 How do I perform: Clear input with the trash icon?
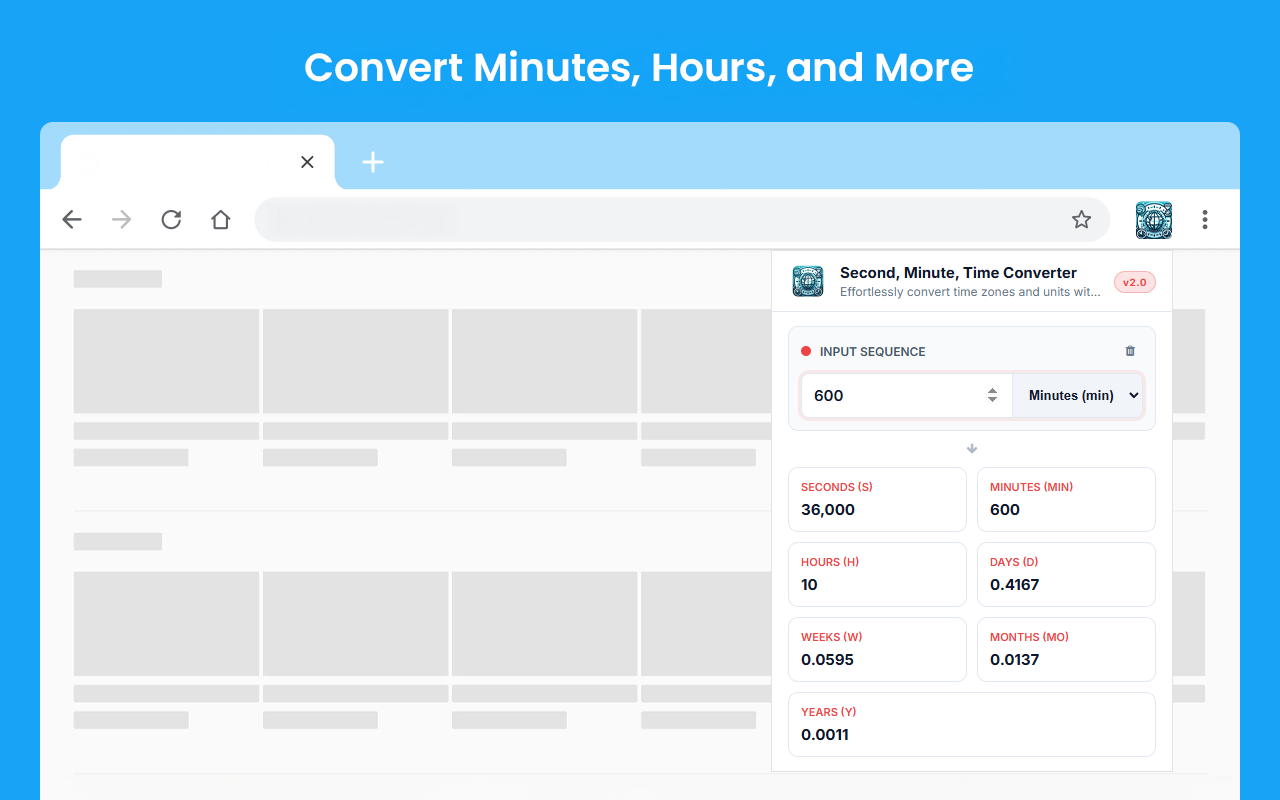point(1130,351)
